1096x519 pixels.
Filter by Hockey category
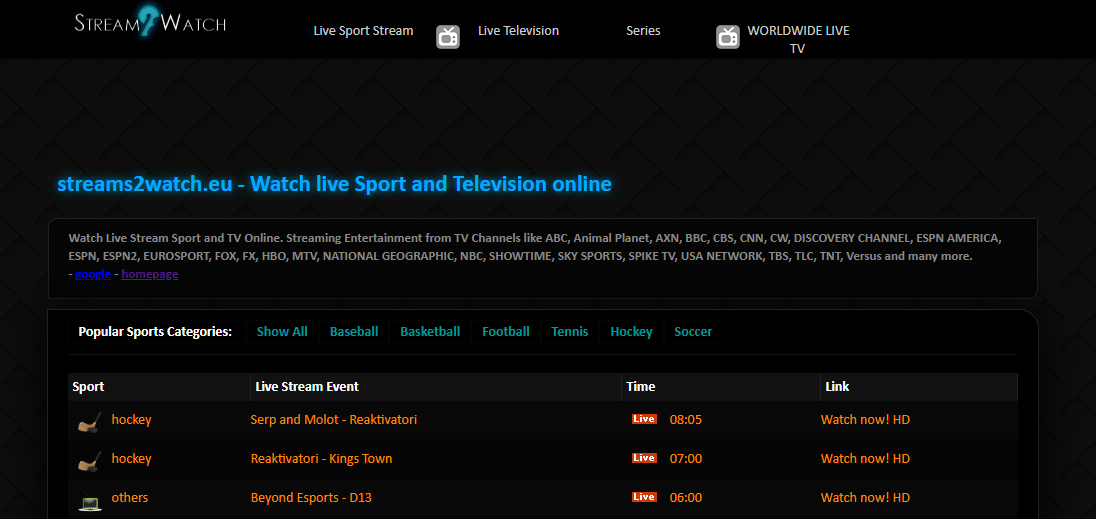631,332
